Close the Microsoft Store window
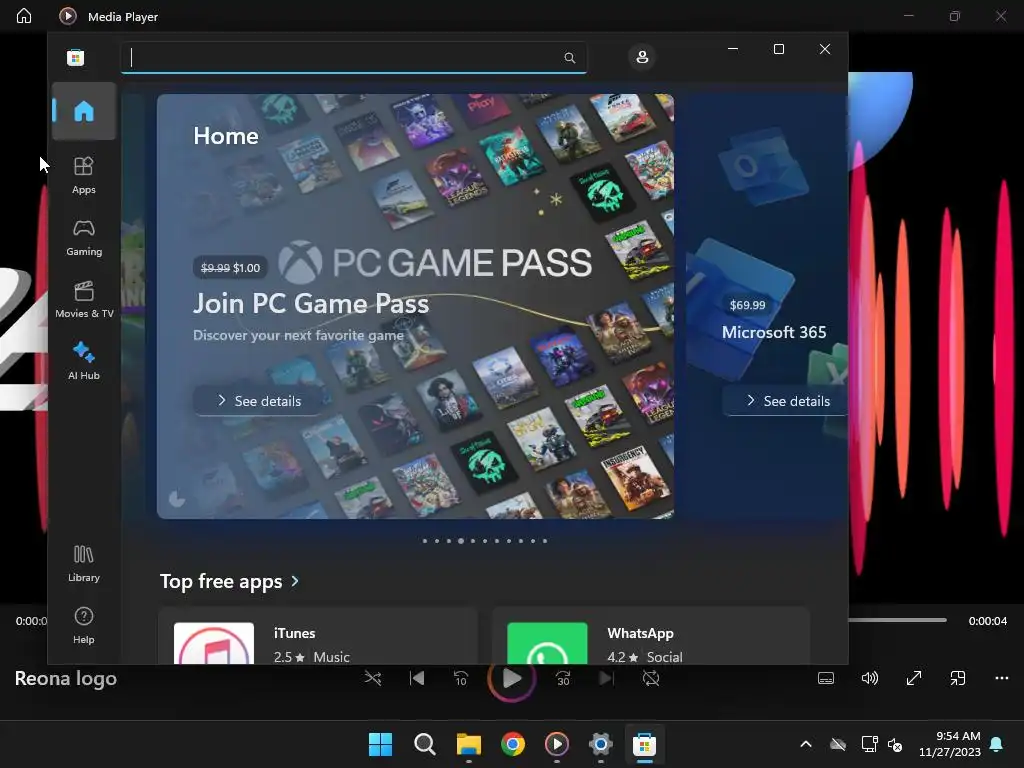Screen dimensions: 1024x768 [825, 49]
